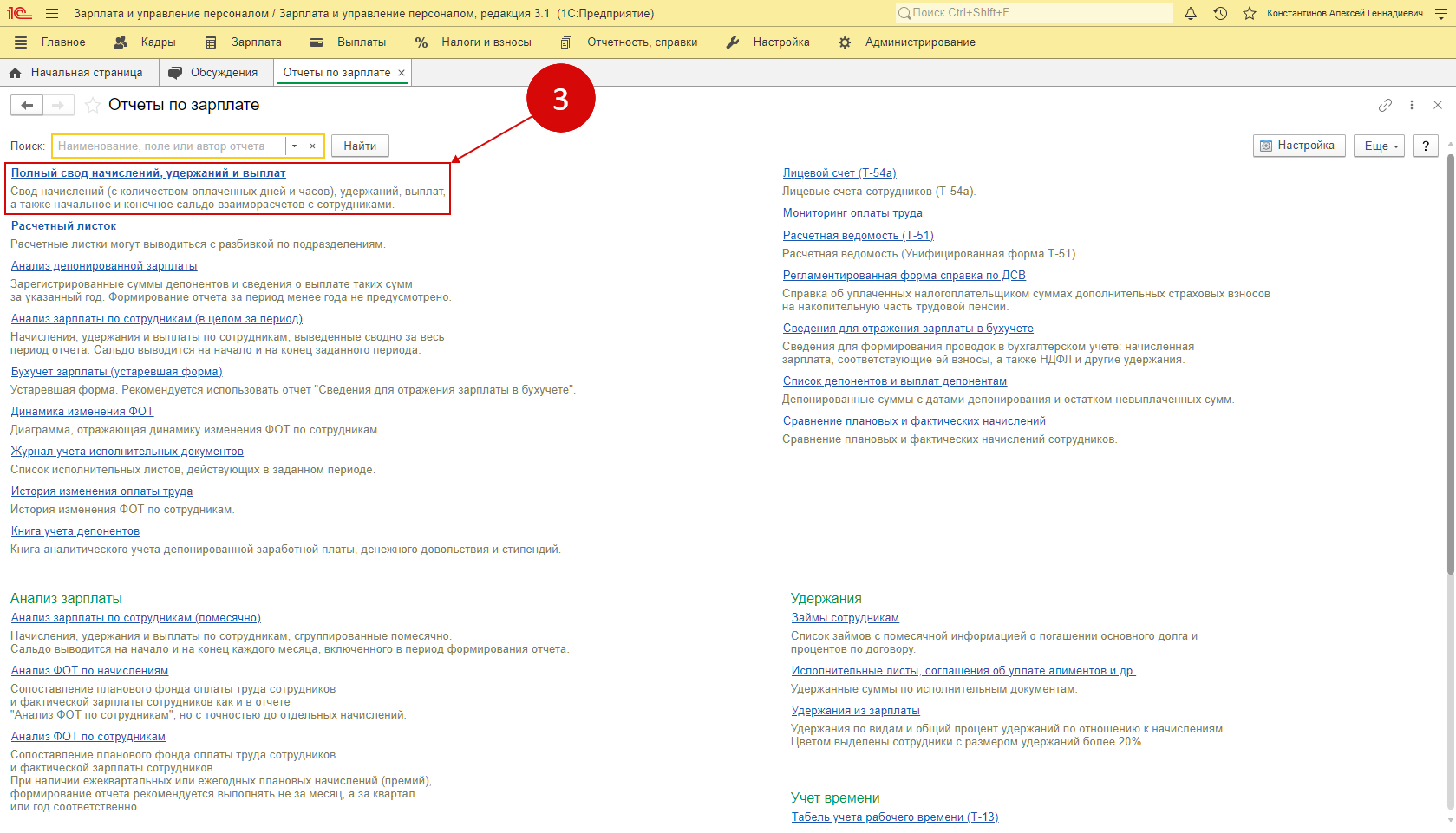
Task: Go back with the left arrow button
Action: click(27, 105)
